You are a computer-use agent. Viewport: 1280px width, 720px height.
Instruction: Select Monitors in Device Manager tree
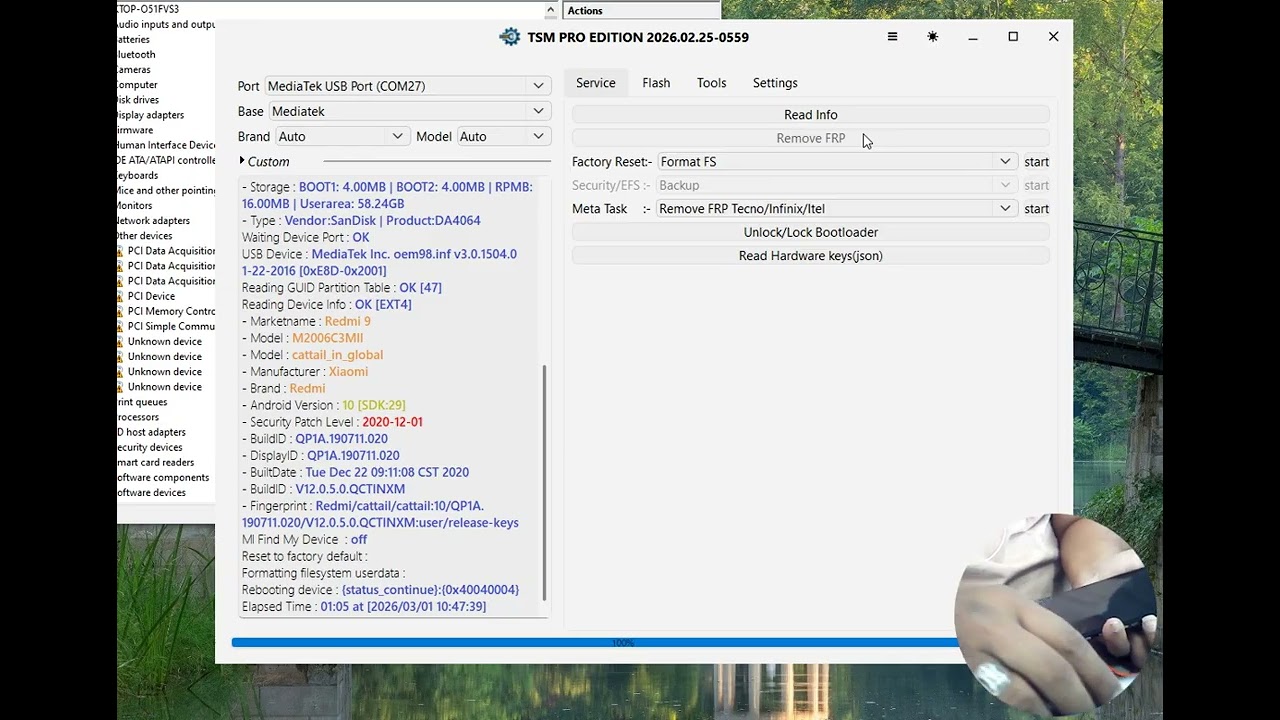click(135, 206)
